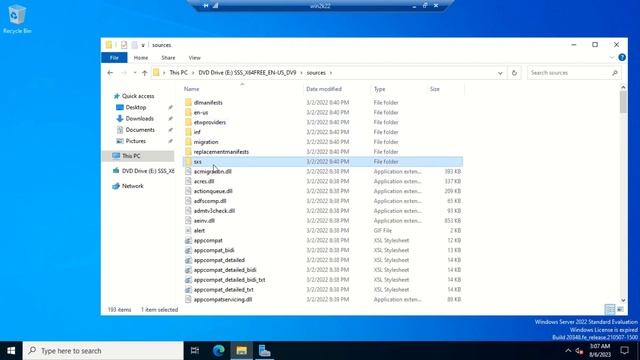This screenshot has height=360, width=640.
Task: Open the address bar history dropdown
Action: click(500, 73)
